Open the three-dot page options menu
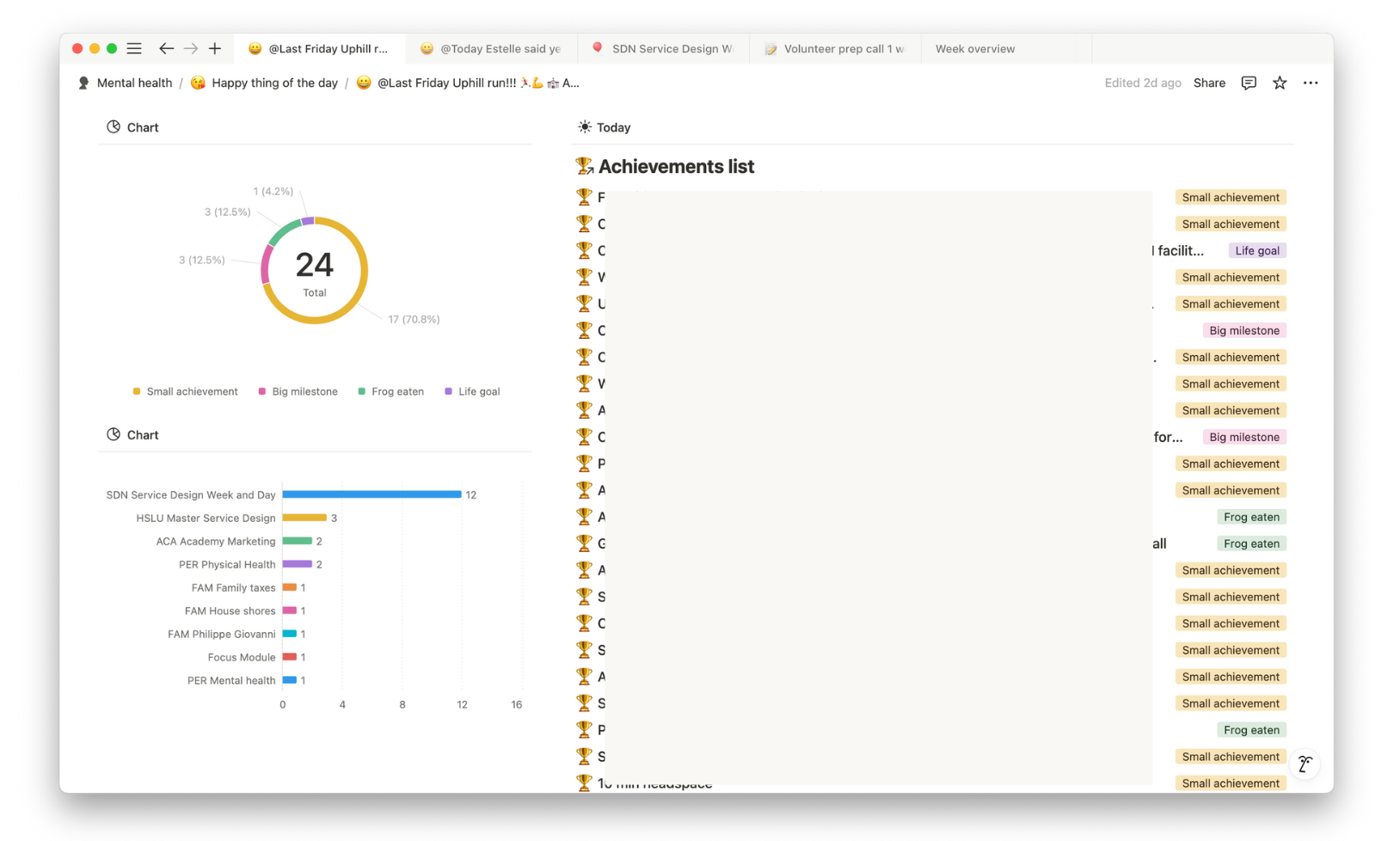 click(1311, 83)
